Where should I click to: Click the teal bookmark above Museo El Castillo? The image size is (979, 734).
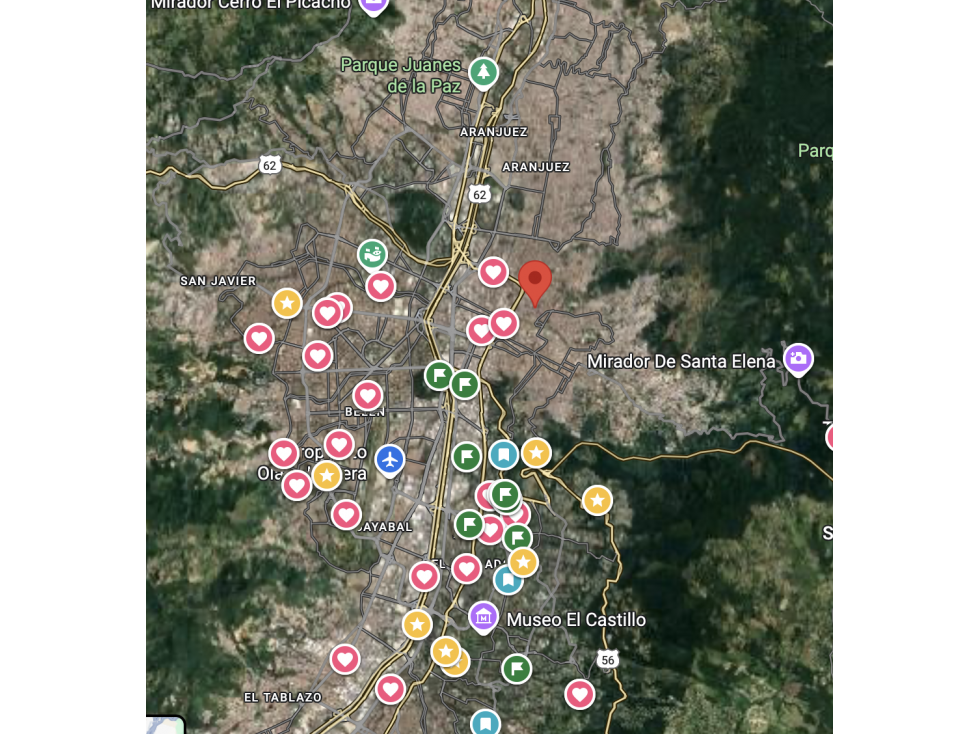tap(508, 580)
